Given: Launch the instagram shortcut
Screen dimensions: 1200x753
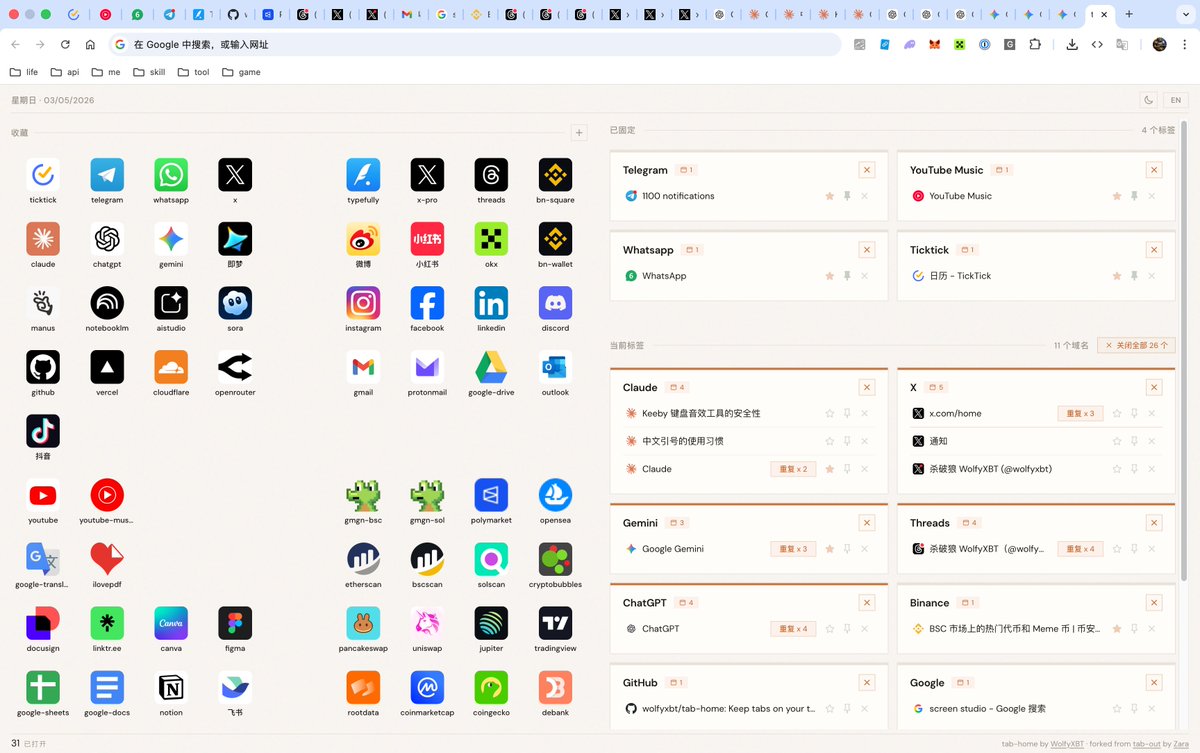Looking at the screenshot, I should point(363,303).
